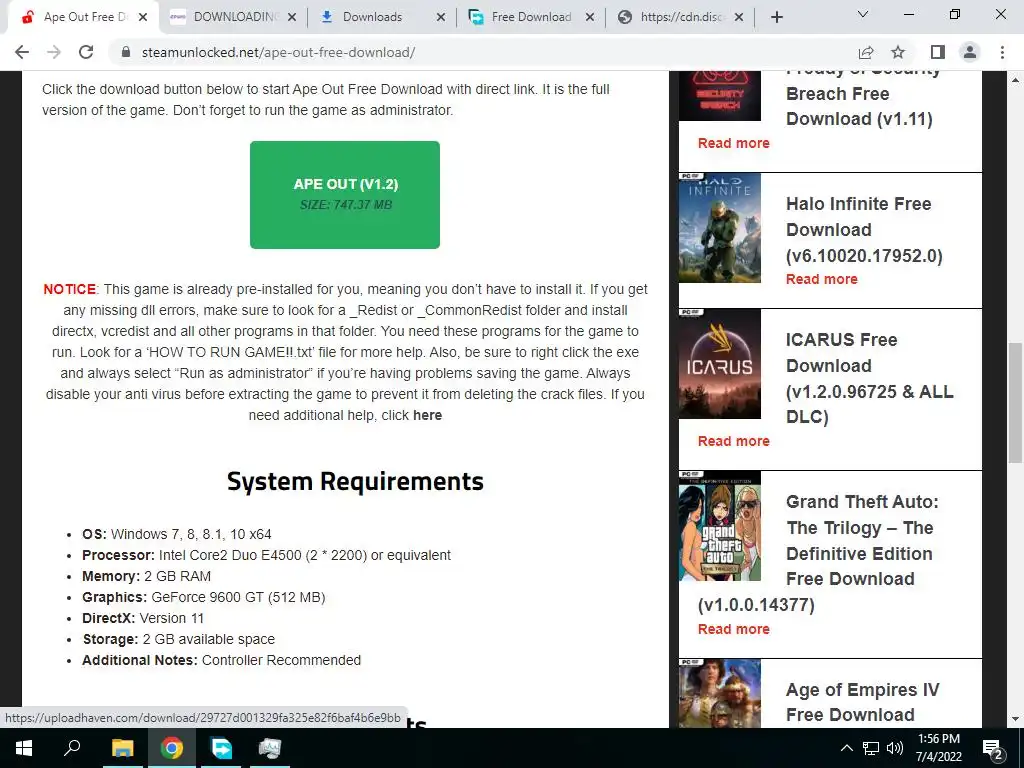The height and width of the screenshot is (768, 1024).
Task: Open the blue arrow taskbar app
Action: [221, 748]
